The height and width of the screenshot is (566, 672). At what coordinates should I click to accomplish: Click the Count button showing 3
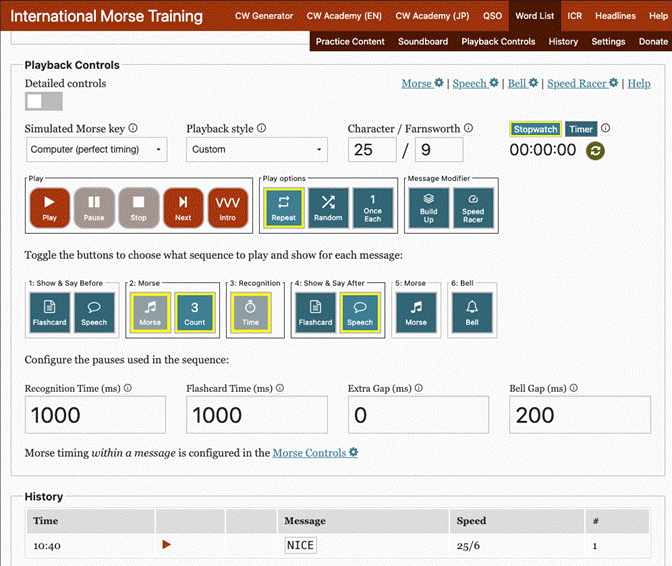pyautogui.click(x=195, y=313)
